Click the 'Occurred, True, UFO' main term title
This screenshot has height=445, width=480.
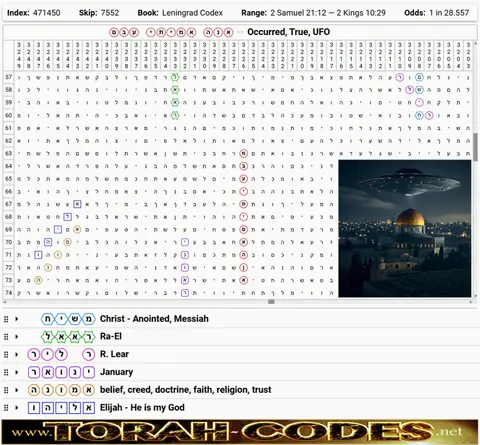(x=289, y=32)
